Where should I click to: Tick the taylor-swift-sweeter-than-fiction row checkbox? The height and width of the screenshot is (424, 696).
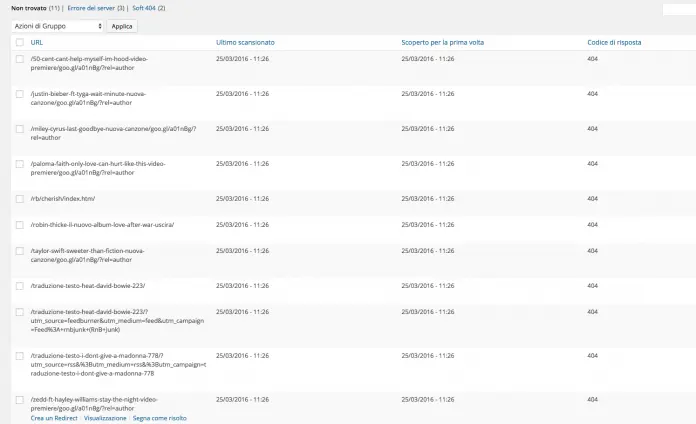pos(20,251)
